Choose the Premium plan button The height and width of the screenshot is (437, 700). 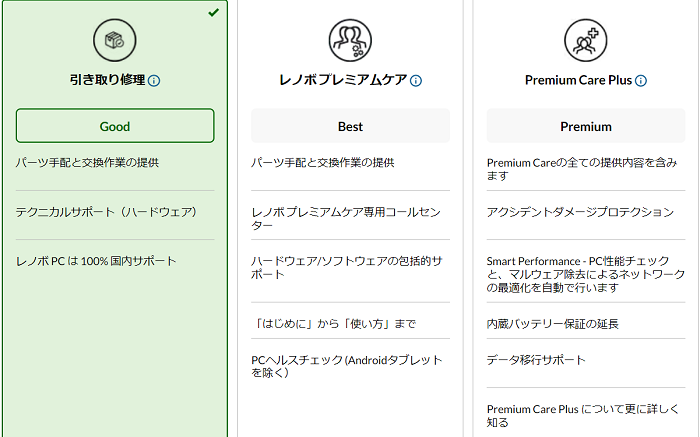(x=586, y=126)
